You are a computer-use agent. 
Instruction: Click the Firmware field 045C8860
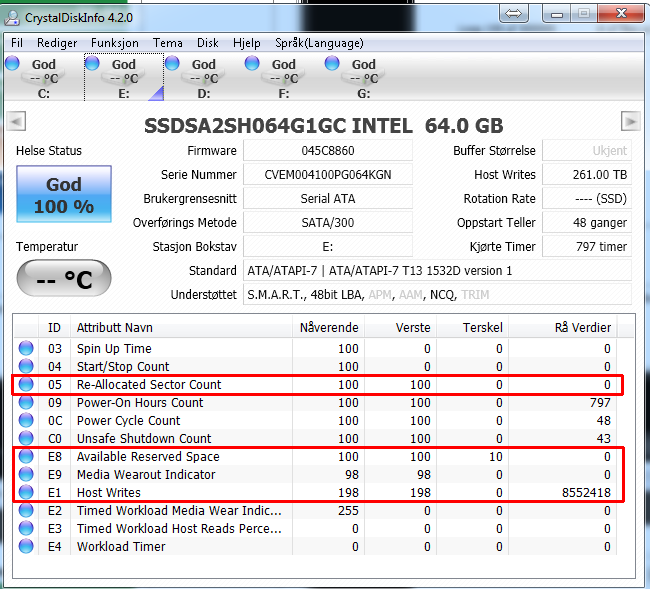click(x=327, y=150)
